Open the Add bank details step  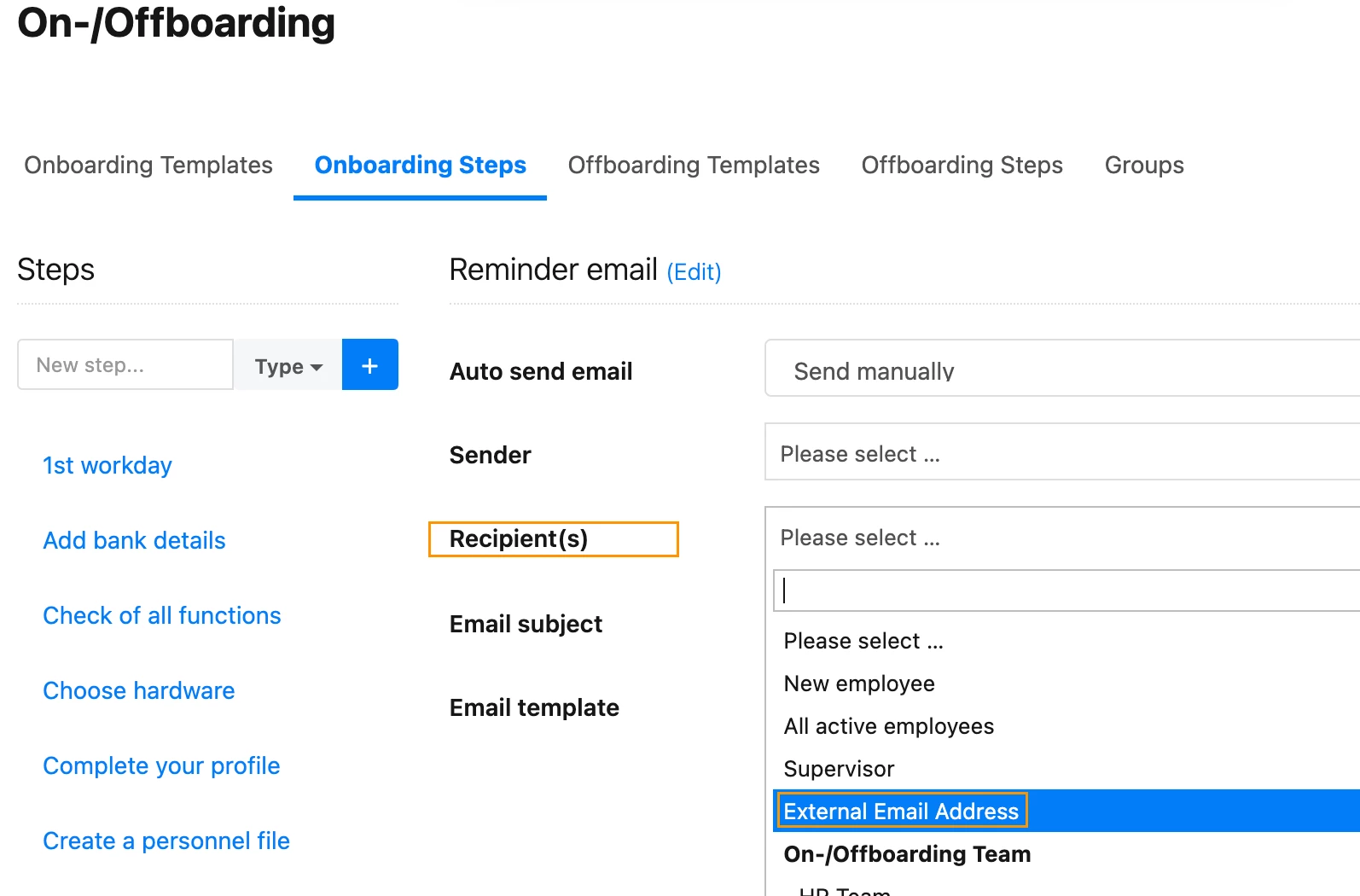[x=134, y=540]
